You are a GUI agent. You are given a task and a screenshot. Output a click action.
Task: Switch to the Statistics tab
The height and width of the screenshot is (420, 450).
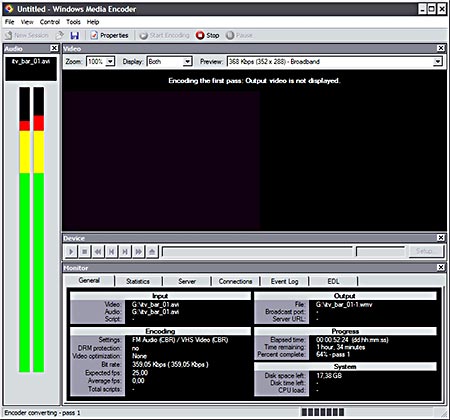[x=138, y=281]
